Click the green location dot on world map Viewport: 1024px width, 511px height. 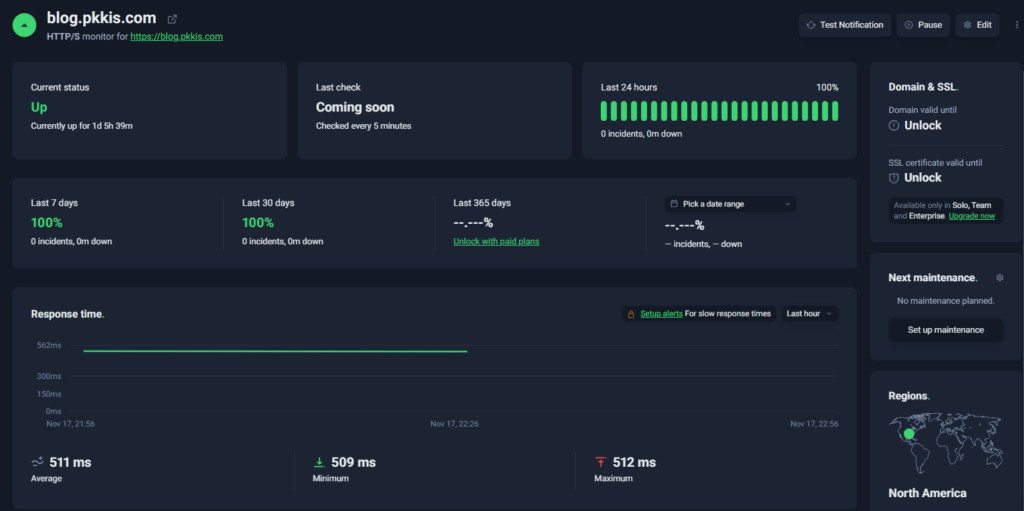click(x=909, y=435)
